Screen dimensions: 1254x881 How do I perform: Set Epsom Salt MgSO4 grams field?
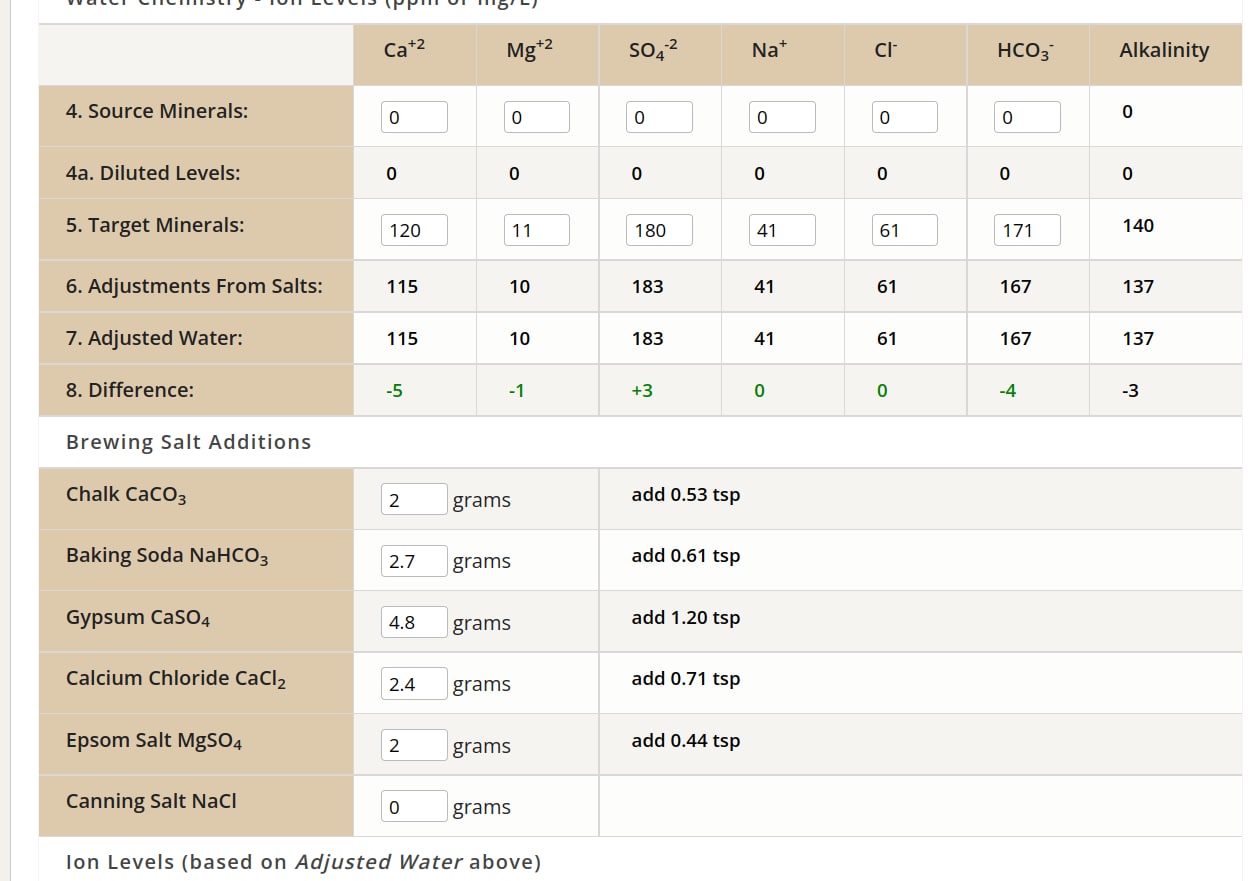[x=414, y=745]
